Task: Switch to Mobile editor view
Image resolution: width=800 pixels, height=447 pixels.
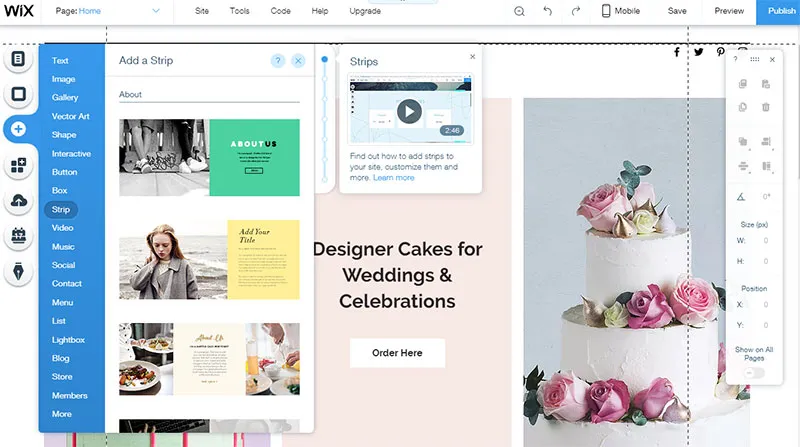Action: pyautogui.click(x=620, y=11)
